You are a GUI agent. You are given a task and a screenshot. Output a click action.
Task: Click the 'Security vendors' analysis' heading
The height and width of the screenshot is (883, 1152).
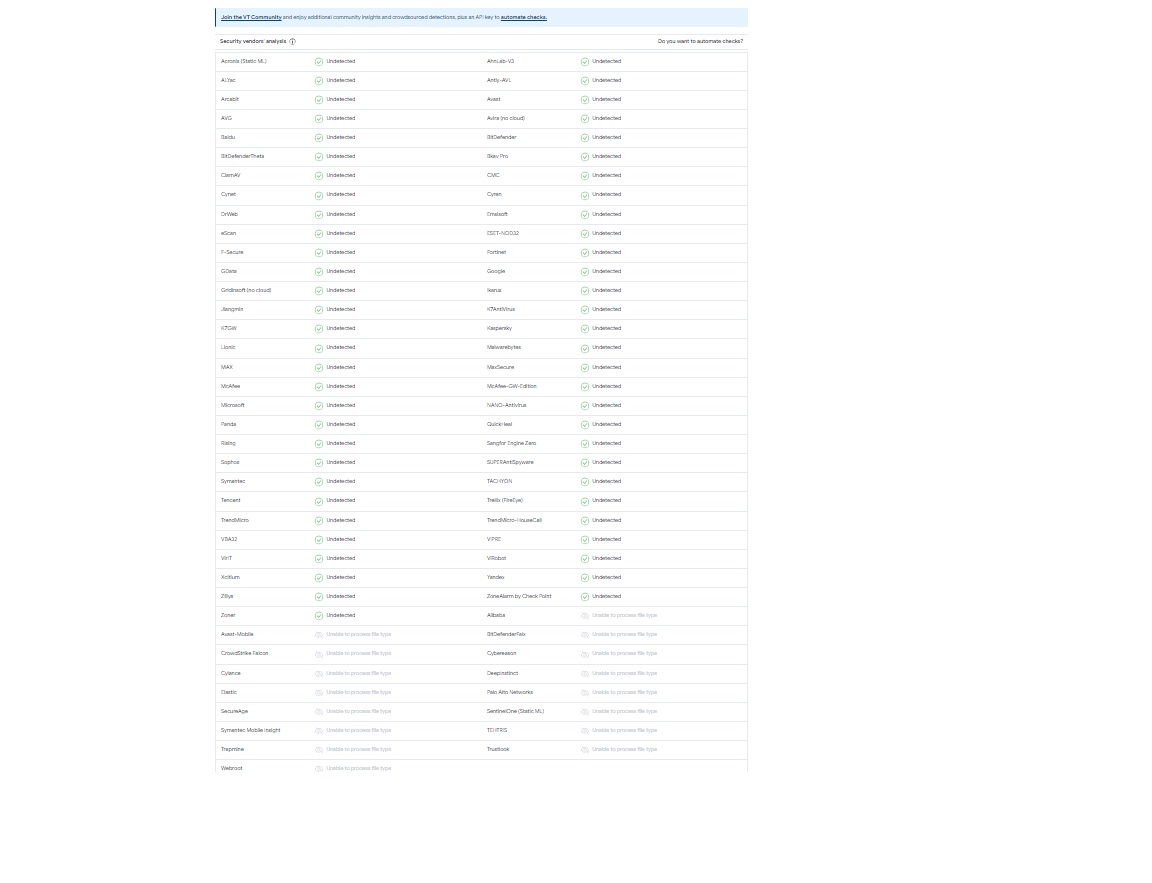(x=253, y=41)
